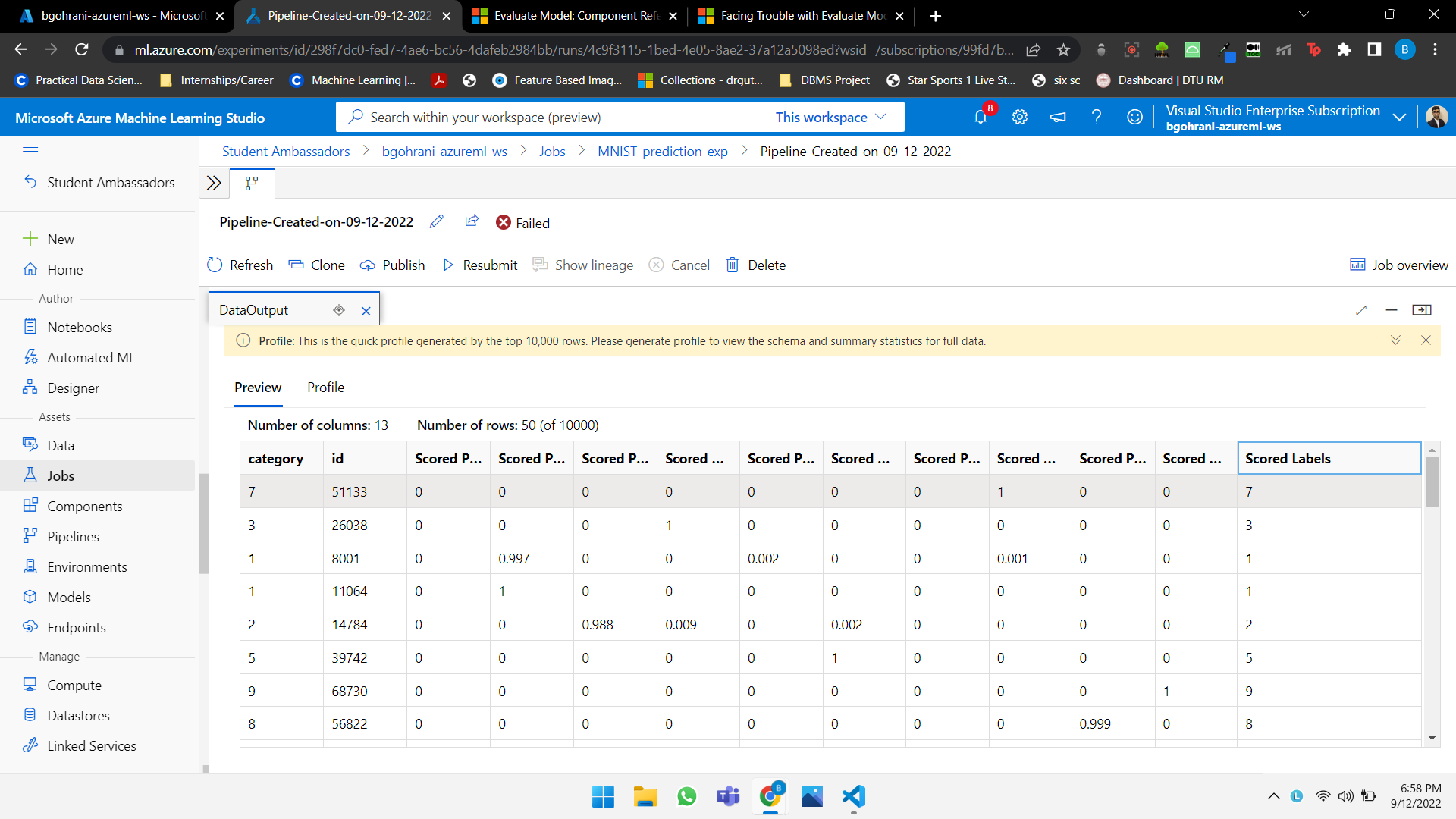
Task: Open Automated ML in the sidebar
Action: point(90,357)
